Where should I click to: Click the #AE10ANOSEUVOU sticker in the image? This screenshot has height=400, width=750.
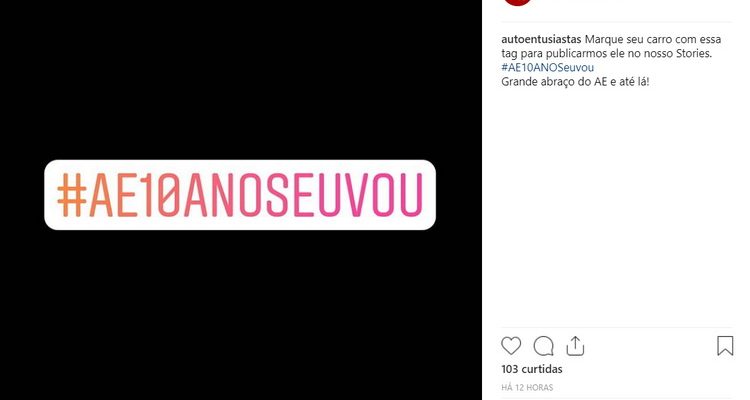coord(240,195)
